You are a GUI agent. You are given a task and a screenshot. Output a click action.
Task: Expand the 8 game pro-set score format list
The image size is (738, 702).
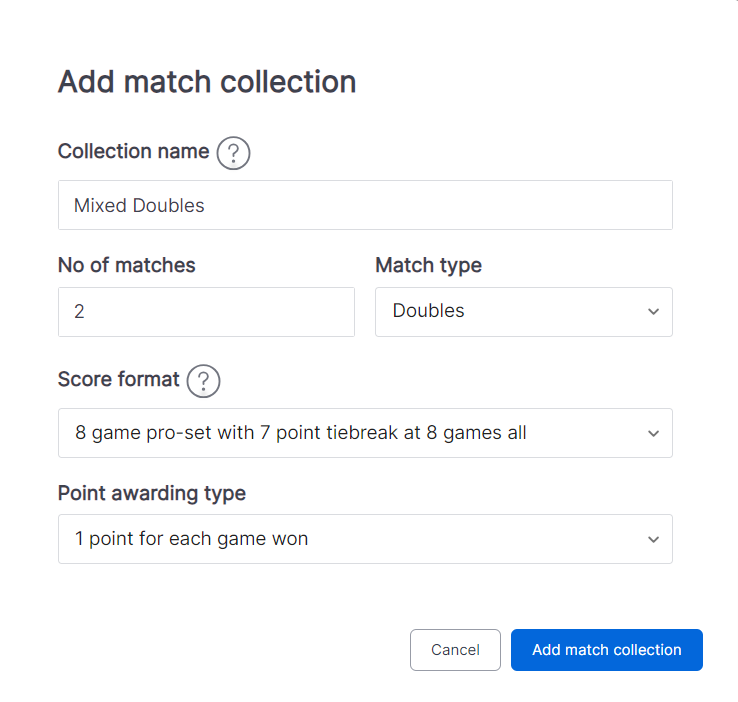coord(365,433)
